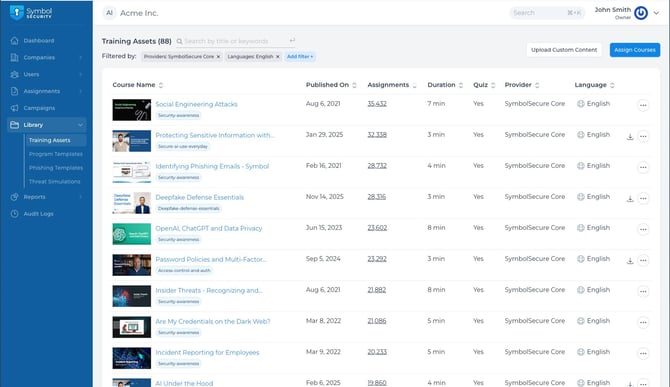Open Program Templates in Library menu

[56, 154]
